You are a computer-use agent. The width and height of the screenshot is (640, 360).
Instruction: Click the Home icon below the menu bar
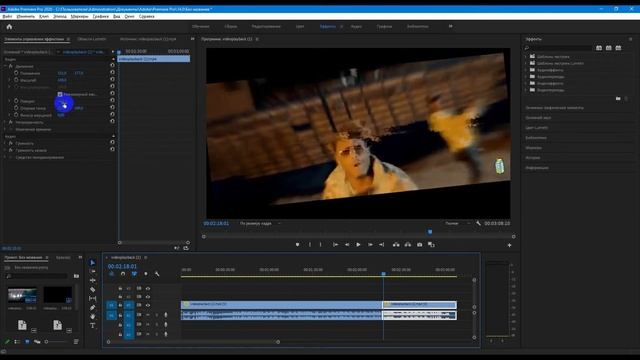9,27
